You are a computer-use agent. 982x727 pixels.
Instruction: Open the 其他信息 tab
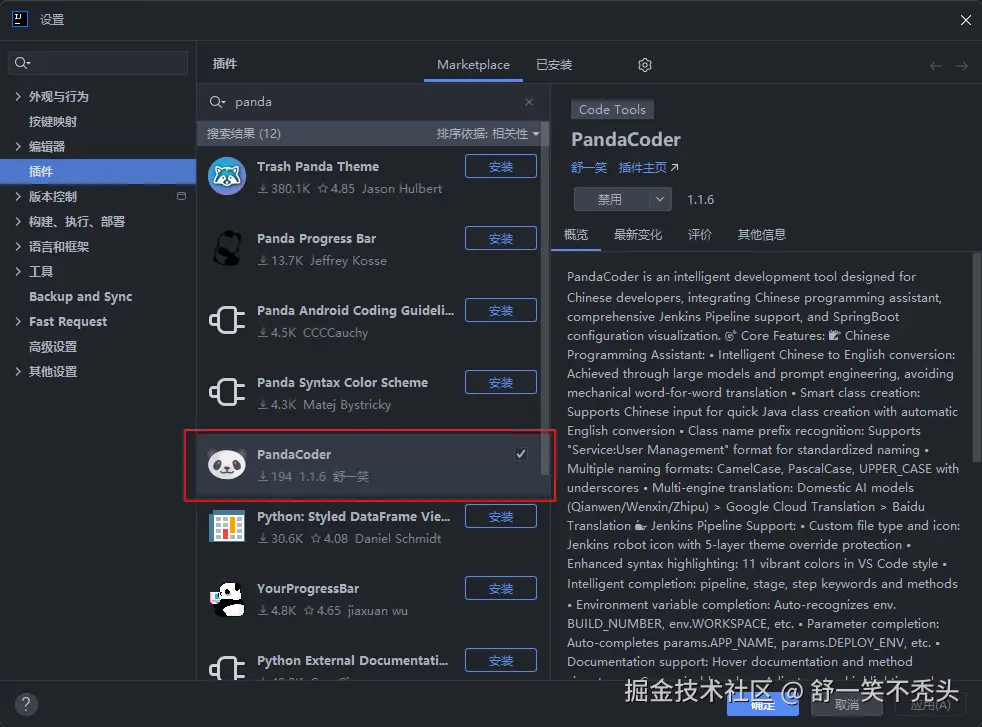[x=762, y=235]
